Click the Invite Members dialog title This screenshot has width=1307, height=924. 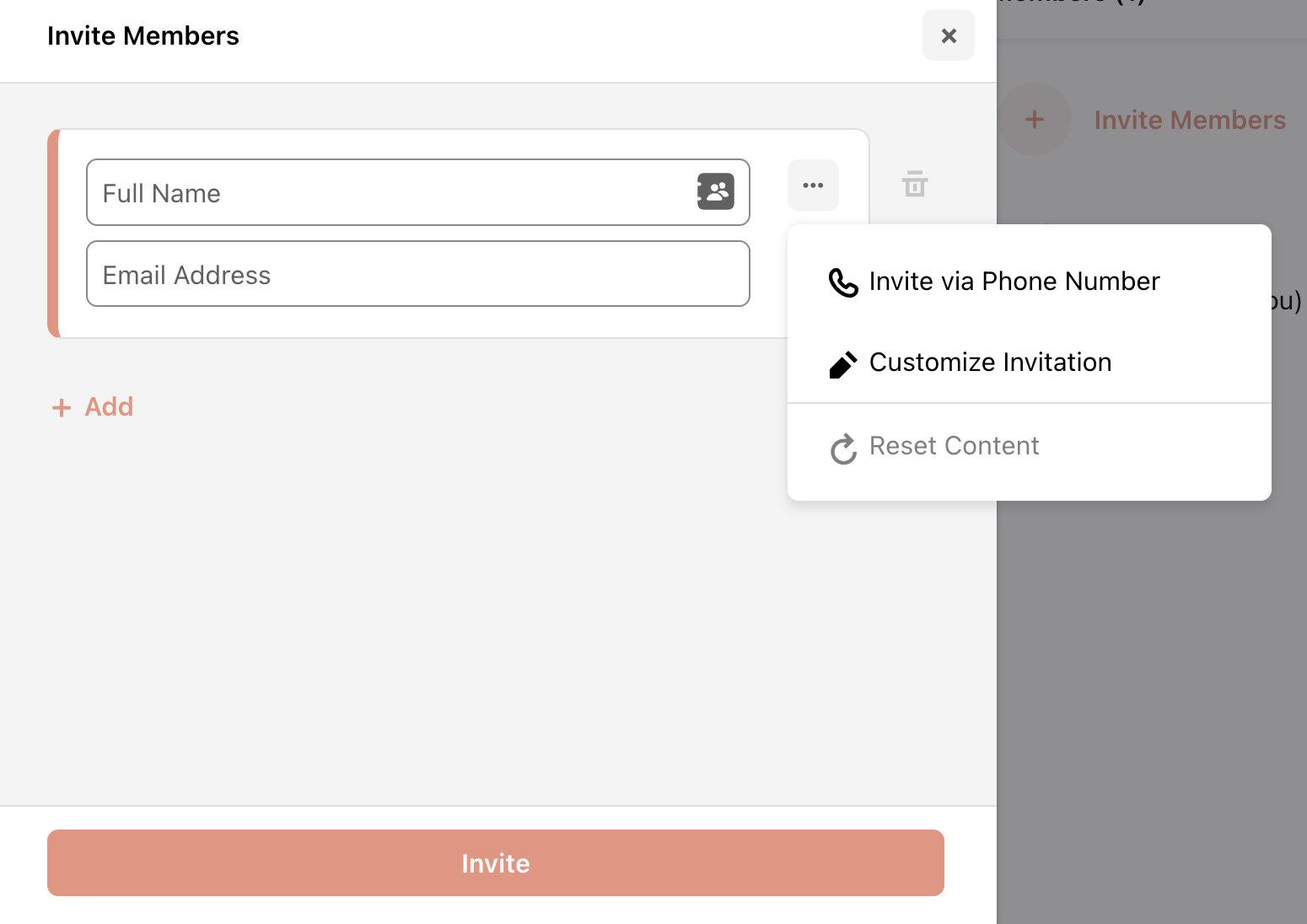coord(143,36)
